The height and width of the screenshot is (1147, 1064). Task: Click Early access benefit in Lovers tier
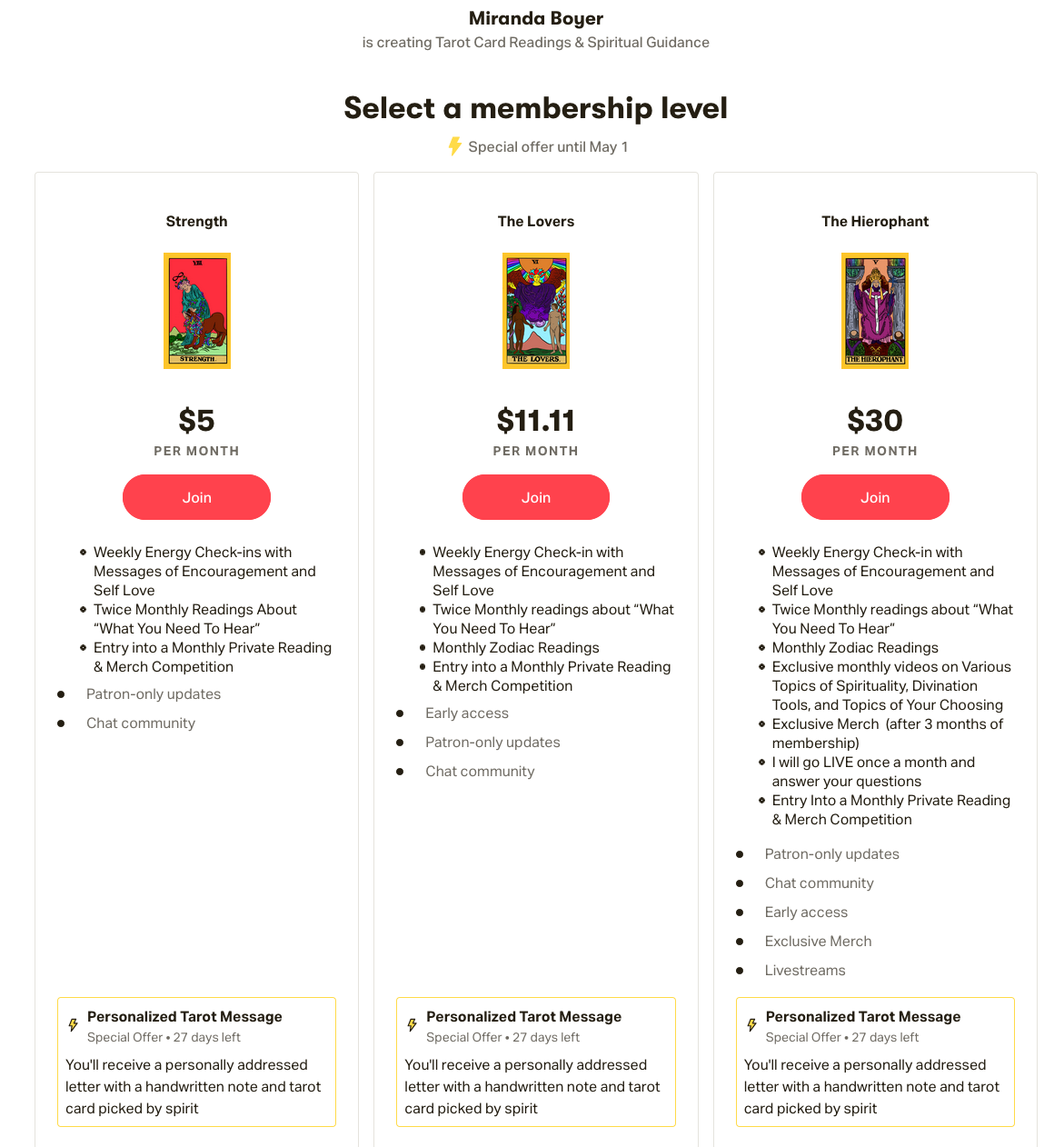point(467,713)
